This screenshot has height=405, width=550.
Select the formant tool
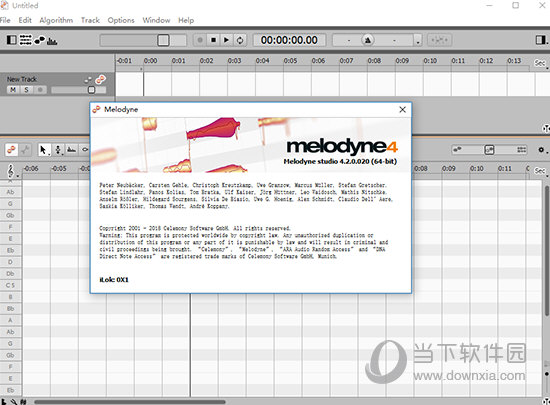pyautogui.click(x=71, y=150)
